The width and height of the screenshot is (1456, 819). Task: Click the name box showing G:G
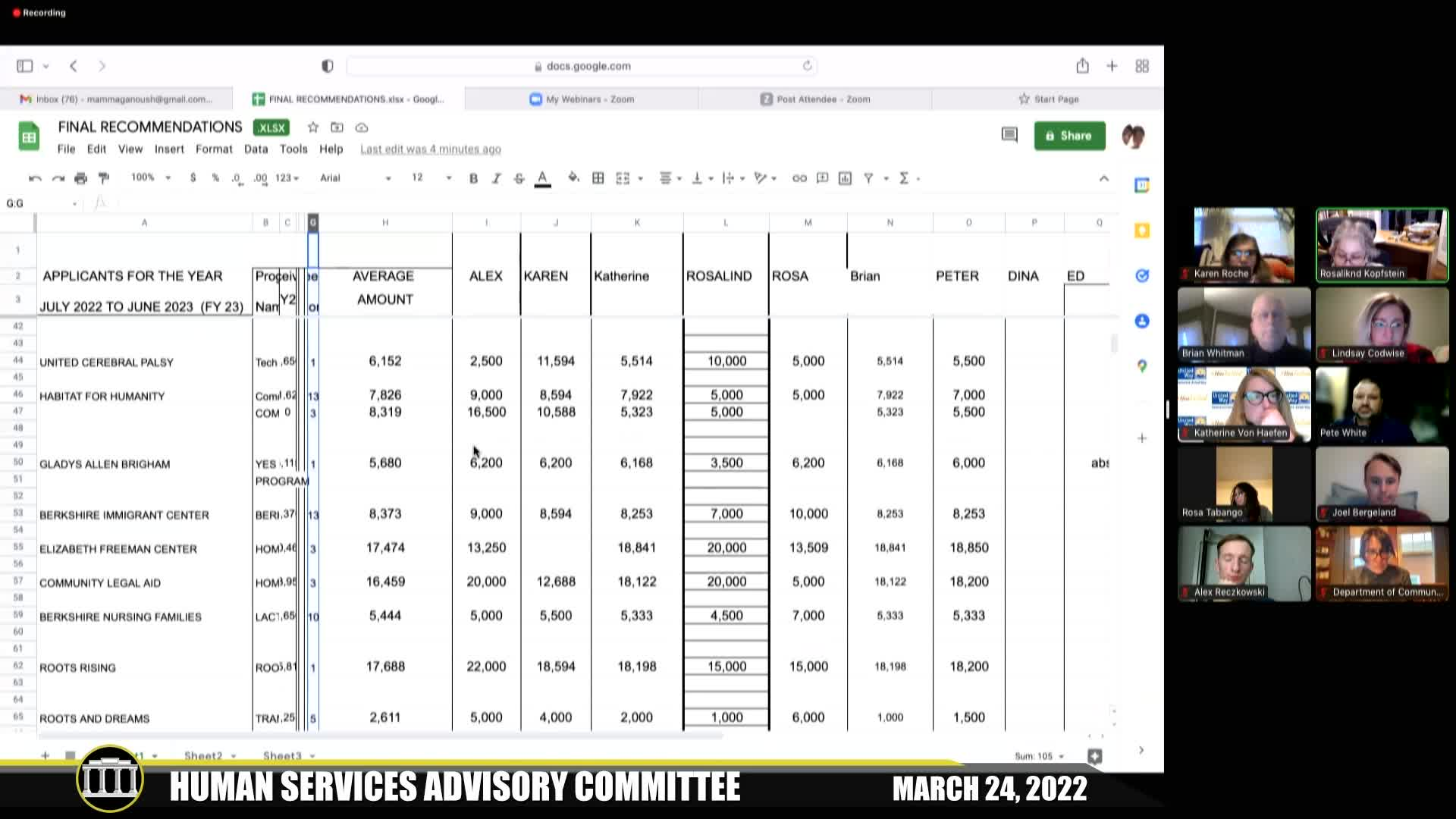click(x=40, y=203)
